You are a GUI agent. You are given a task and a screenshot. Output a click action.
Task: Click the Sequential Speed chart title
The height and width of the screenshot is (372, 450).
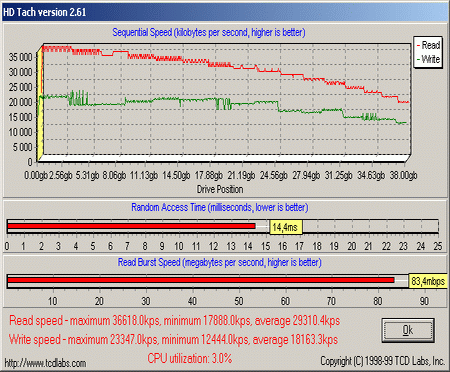point(209,32)
